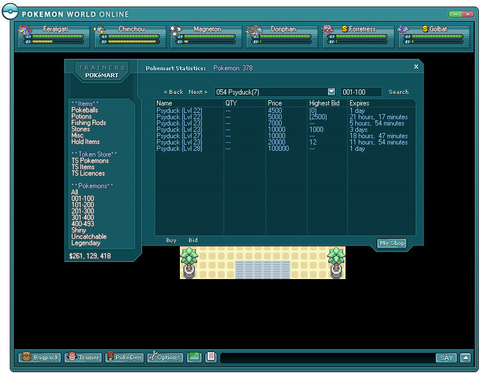Image resolution: width=480 pixels, height=373 pixels.
Task: Expand chat panel with up arrow
Action: 465,358
